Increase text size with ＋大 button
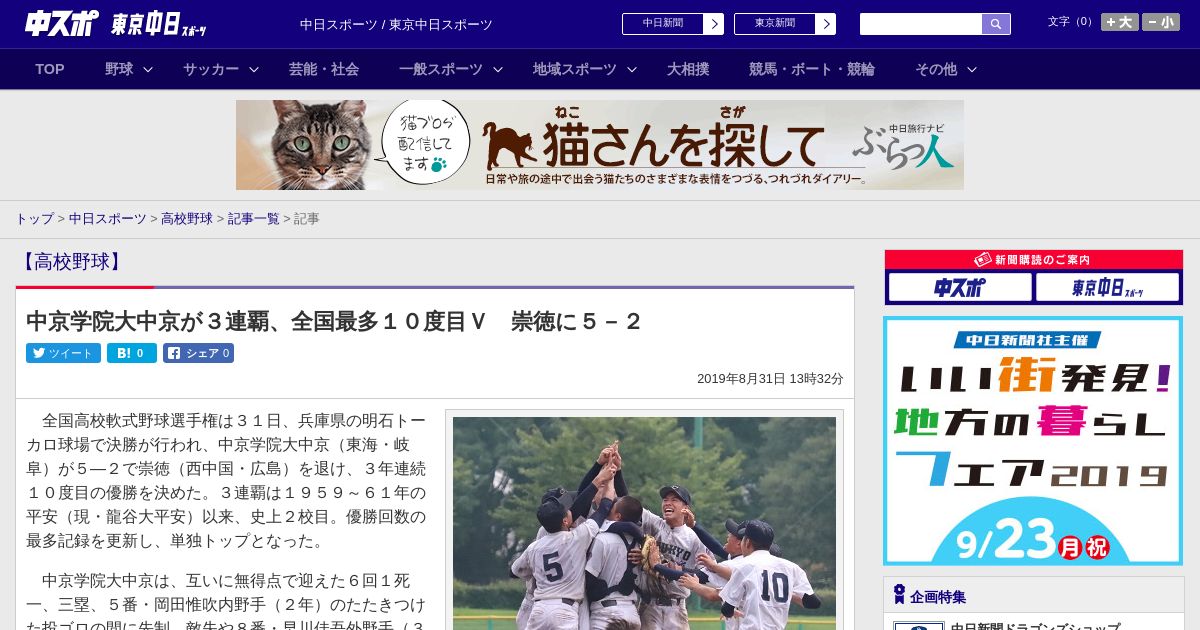1200x630 pixels. [1120, 22]
